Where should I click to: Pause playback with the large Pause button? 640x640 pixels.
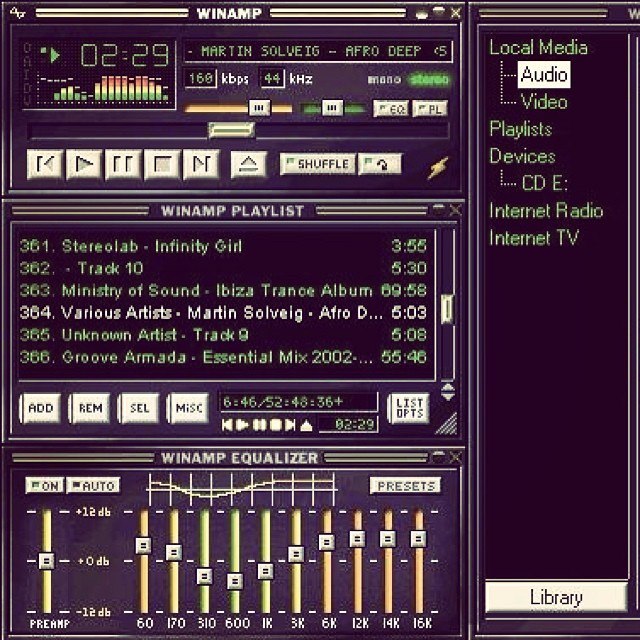pos(123,164)
